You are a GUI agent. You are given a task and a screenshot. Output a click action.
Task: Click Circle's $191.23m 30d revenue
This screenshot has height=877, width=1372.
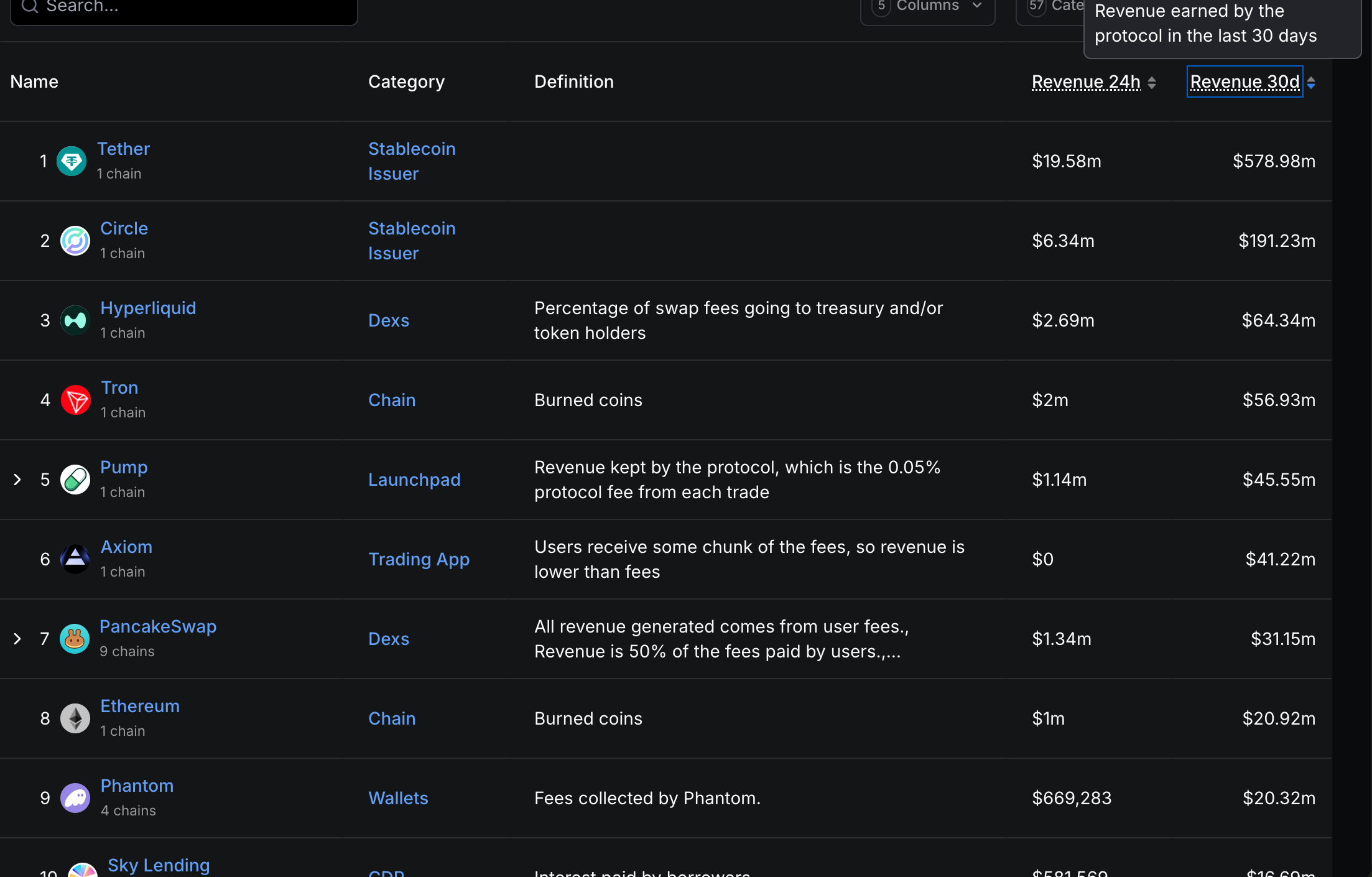[1277, 241]
